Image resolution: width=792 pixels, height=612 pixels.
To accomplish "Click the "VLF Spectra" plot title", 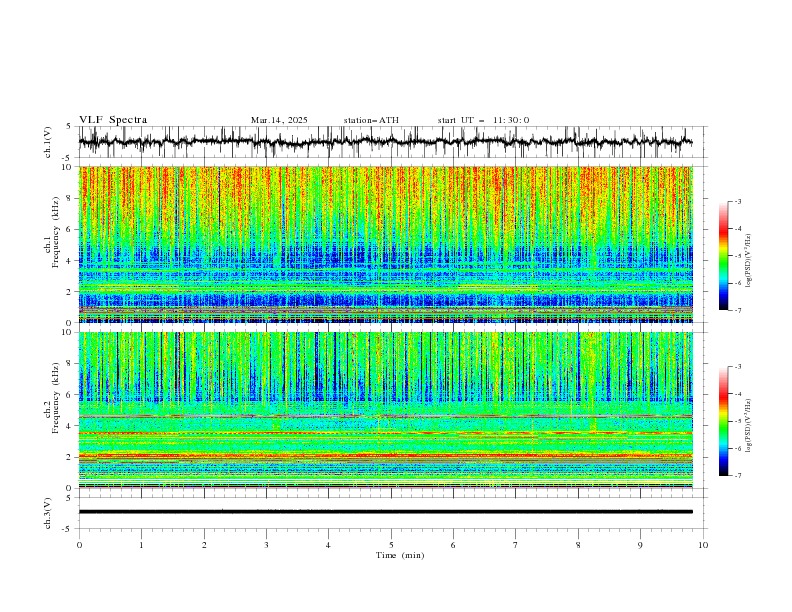I will [x=113, y=120].
